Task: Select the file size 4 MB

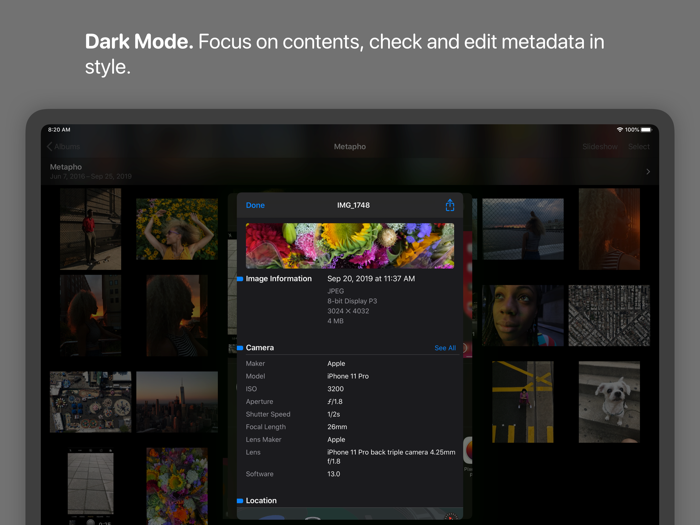Action: (335, 321)
